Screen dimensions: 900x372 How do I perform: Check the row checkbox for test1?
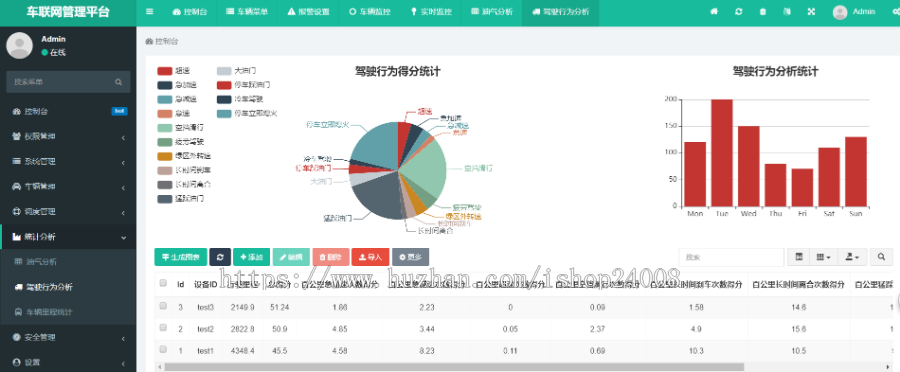tap(163, 349)
